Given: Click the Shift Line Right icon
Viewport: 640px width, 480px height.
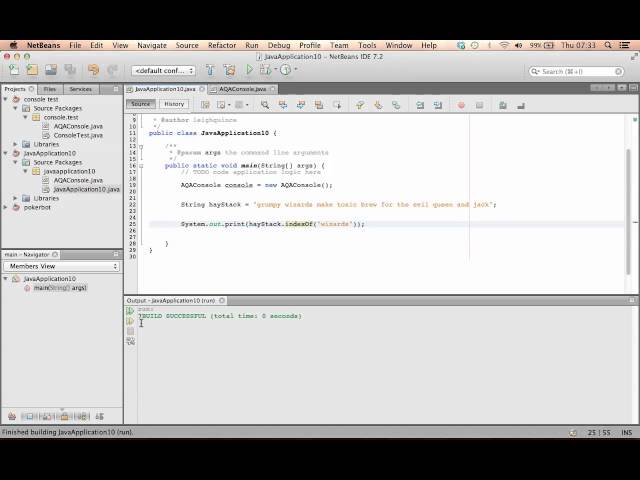Looking at the screenshot, I should click(438, 105).
